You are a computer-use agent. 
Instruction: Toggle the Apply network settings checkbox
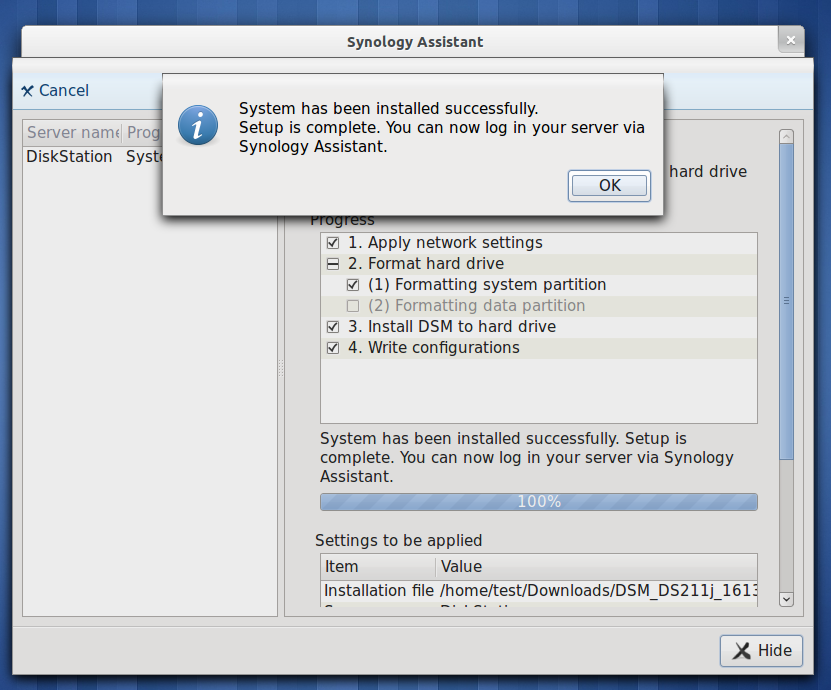point(333,243)
